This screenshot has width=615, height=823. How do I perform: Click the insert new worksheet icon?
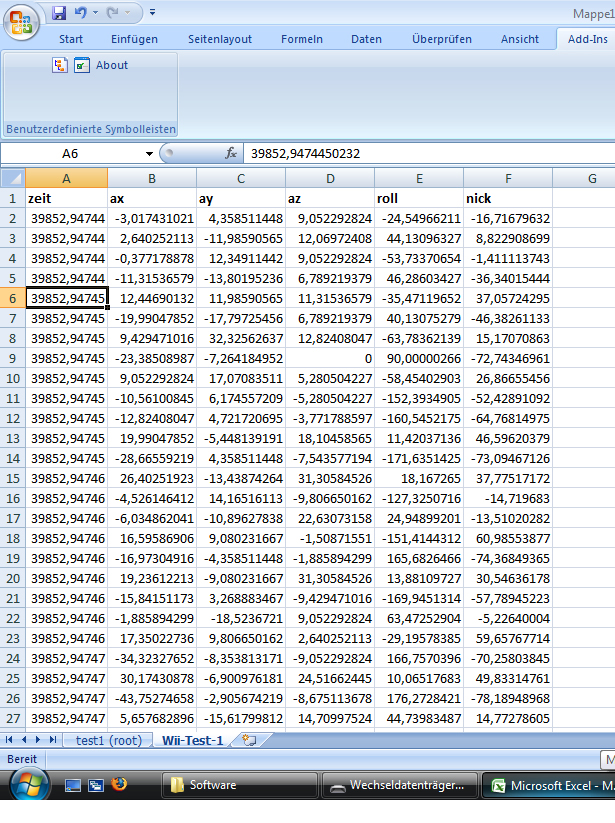(x=249, y=740)
